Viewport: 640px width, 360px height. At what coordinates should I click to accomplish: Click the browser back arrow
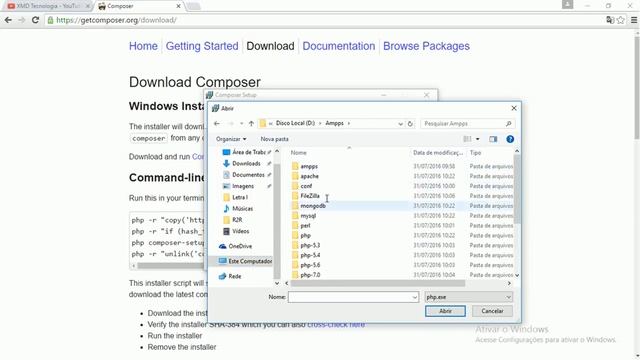(x=8, y=20)
